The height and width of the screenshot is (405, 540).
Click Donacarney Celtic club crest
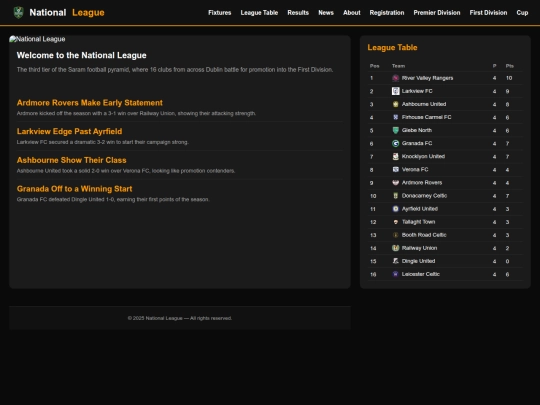395,196
